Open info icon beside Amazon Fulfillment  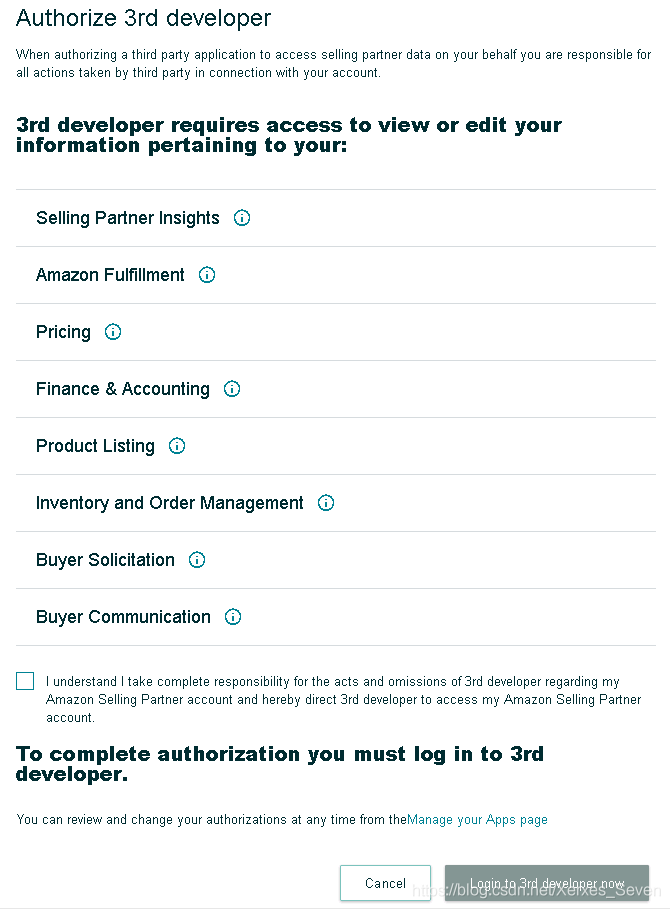207,274
